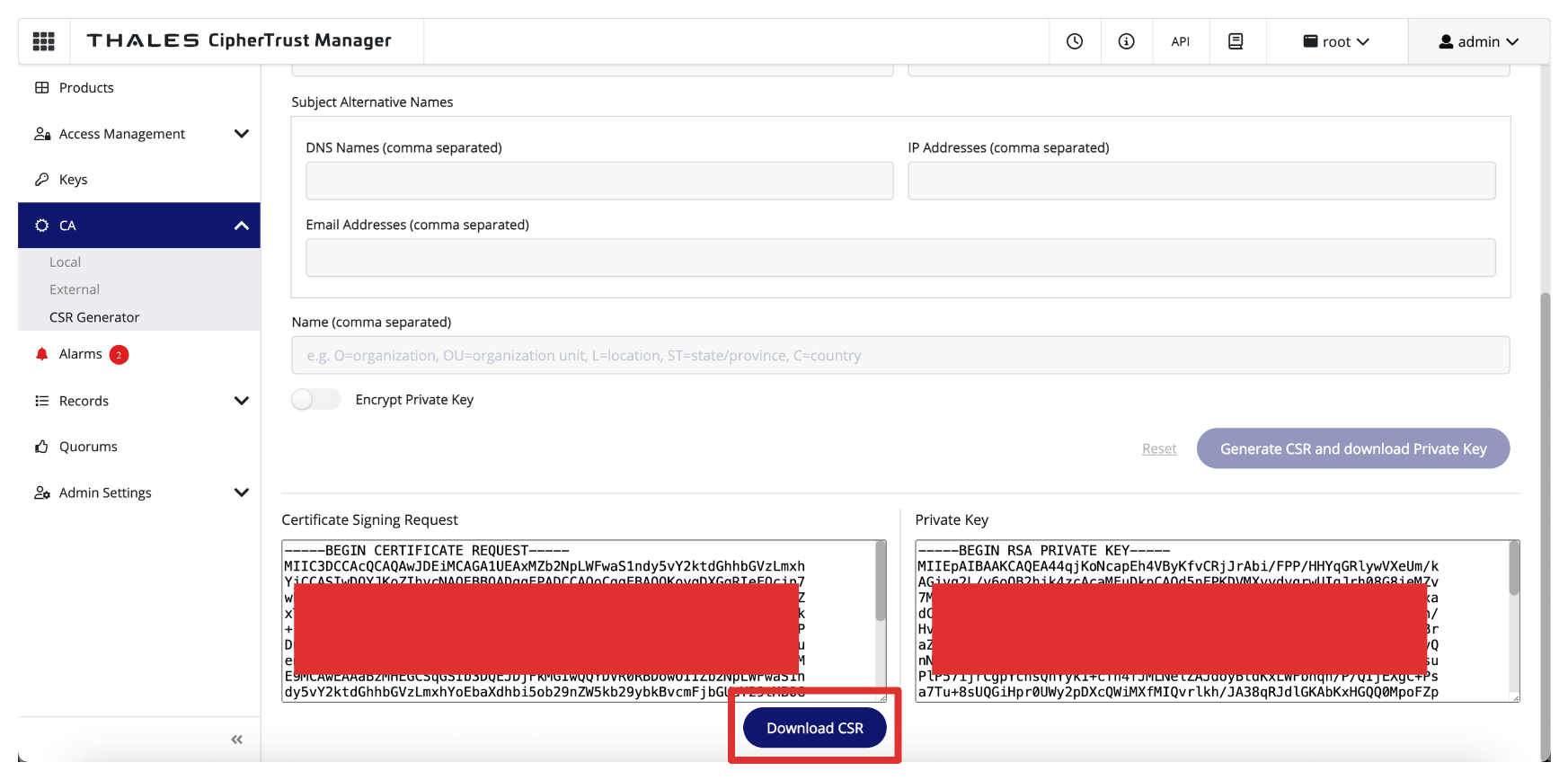
Task: Toggle the Encrypt Private Key switch
Action: click(x=315, y=399)
